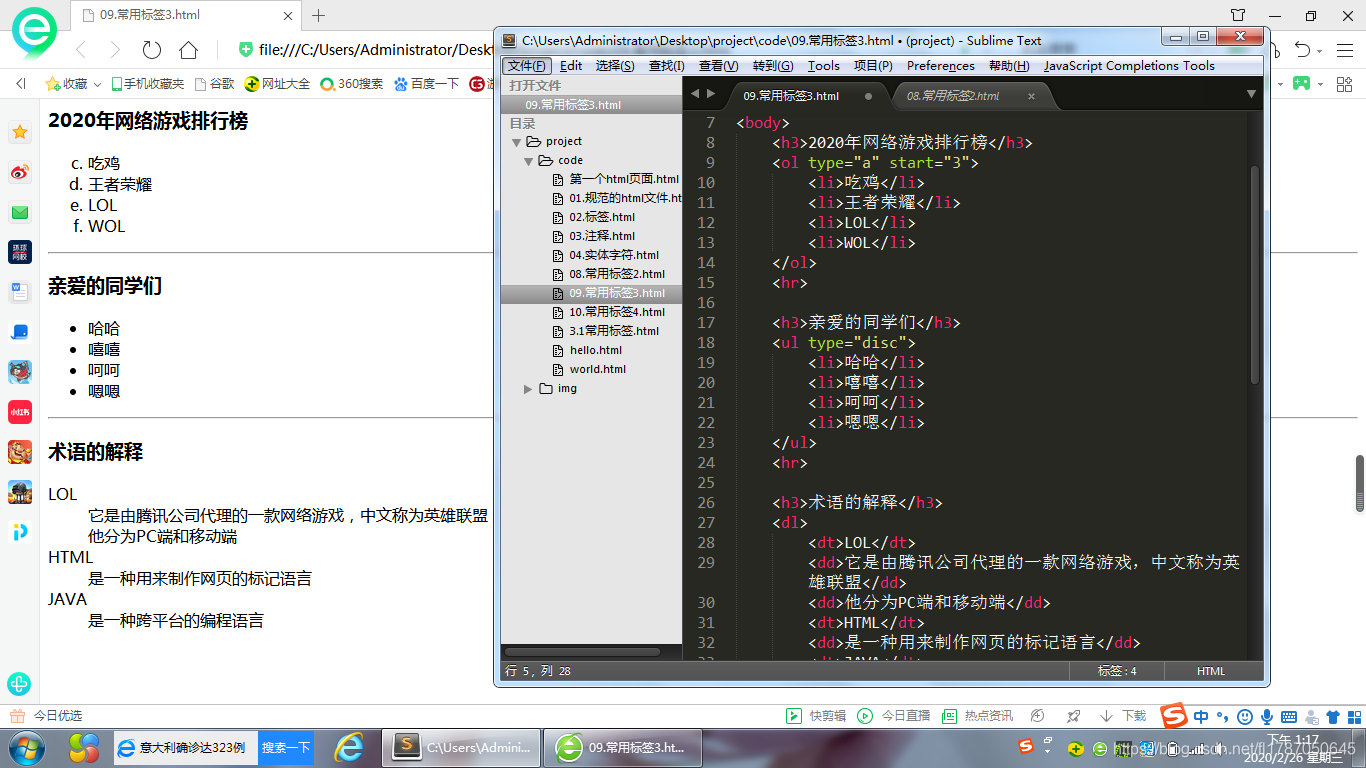This screenshot has width=1366, height=768.
Task: Click the browser forward arrow
Action: (115, 50)
